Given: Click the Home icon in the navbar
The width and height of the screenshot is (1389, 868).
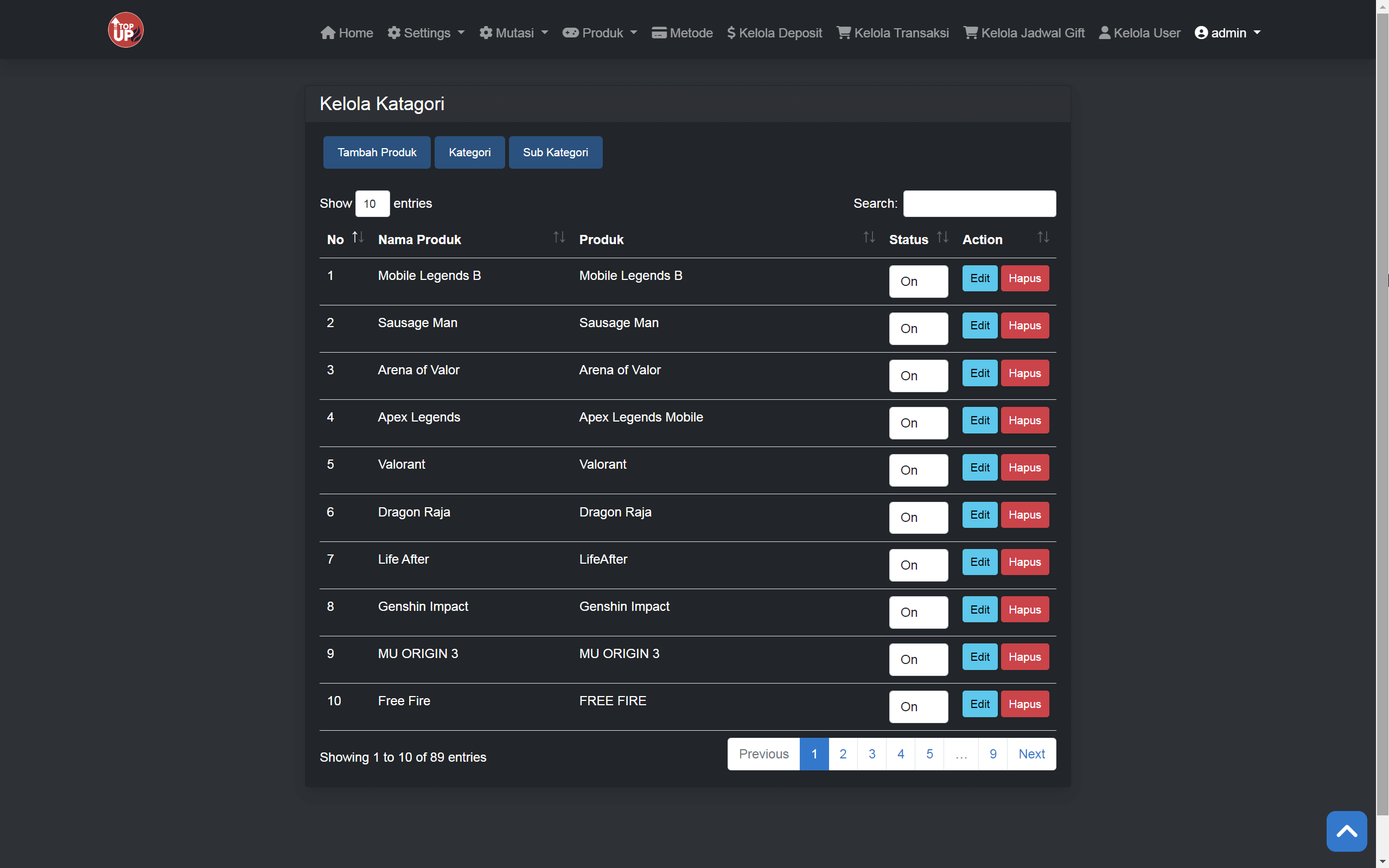Looking at the screenshot, I should pos(328,33).
